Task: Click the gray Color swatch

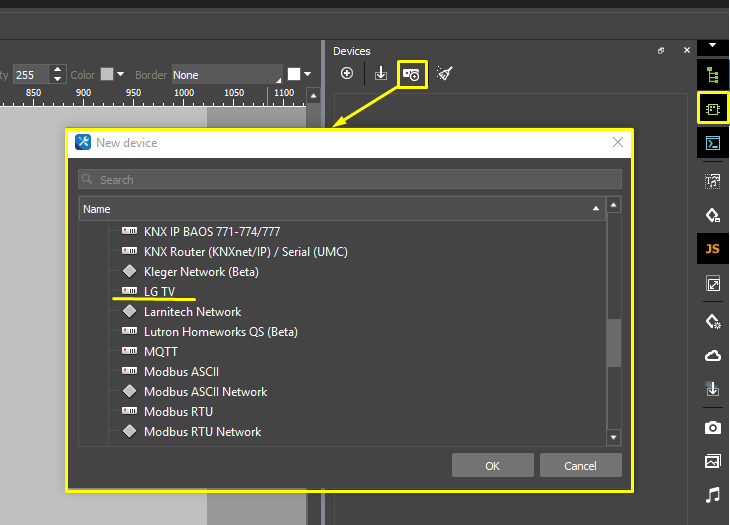Action: click(106, 75)
